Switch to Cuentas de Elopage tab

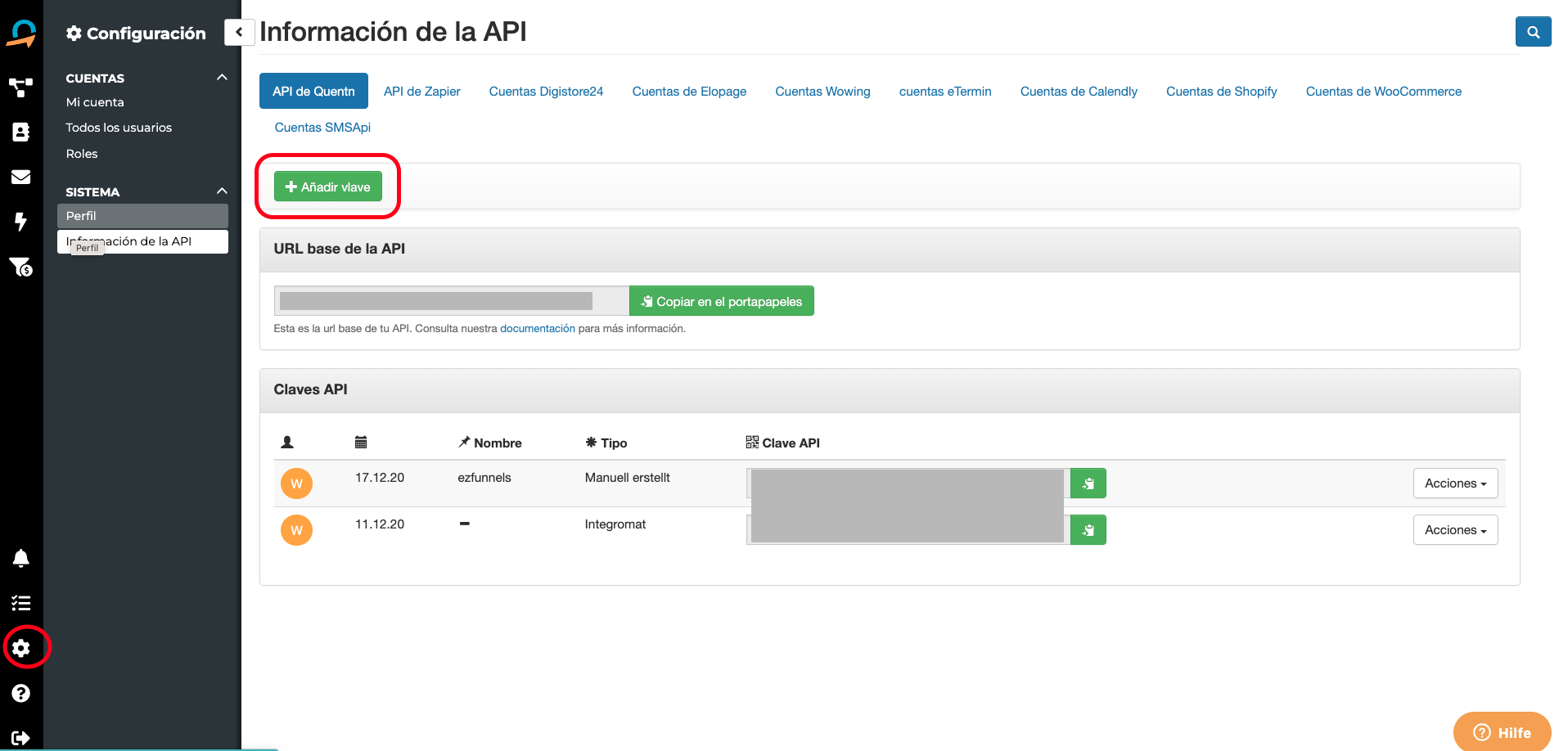pos(689,91)
